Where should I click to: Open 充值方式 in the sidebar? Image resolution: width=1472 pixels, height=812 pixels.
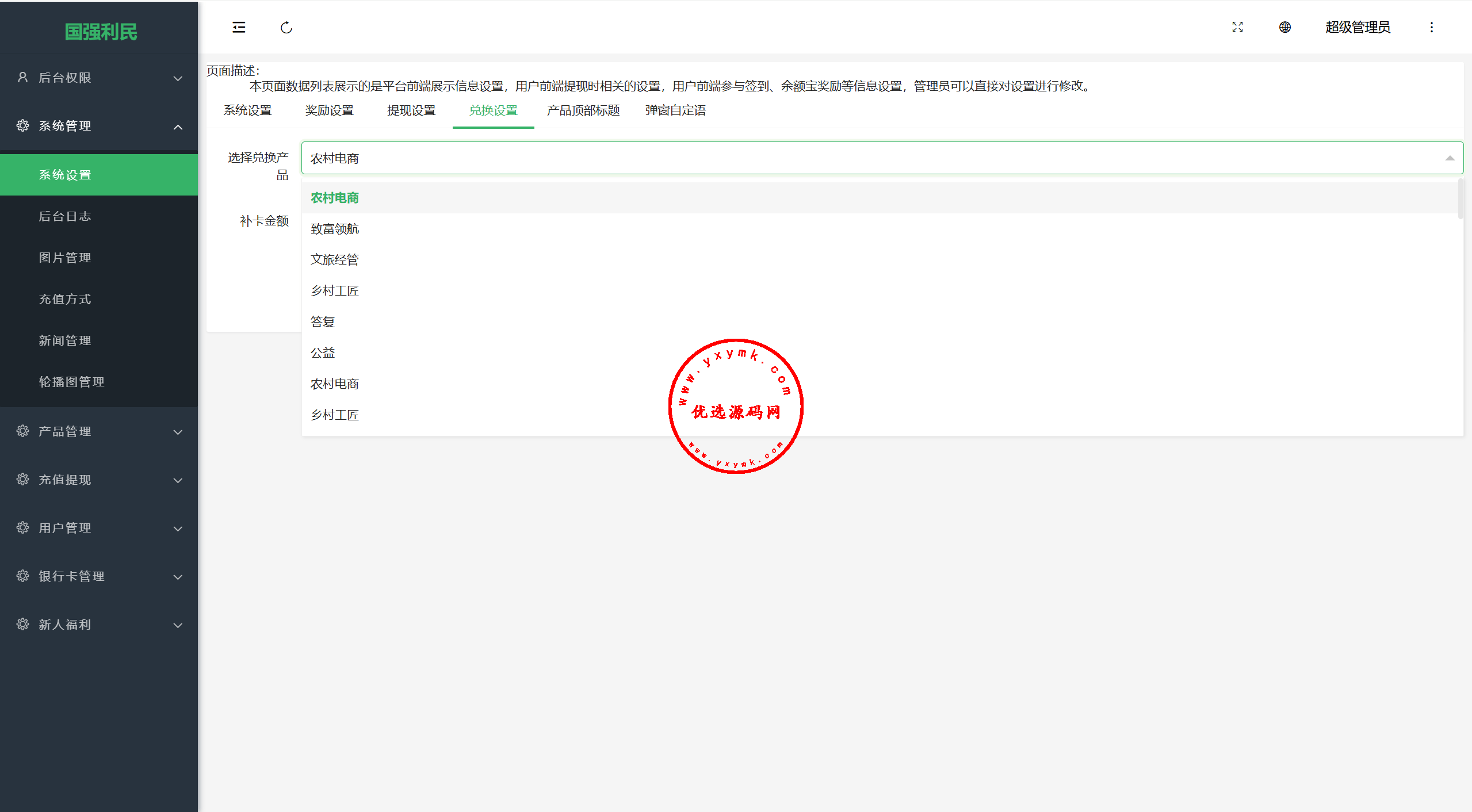pos(99,299)
